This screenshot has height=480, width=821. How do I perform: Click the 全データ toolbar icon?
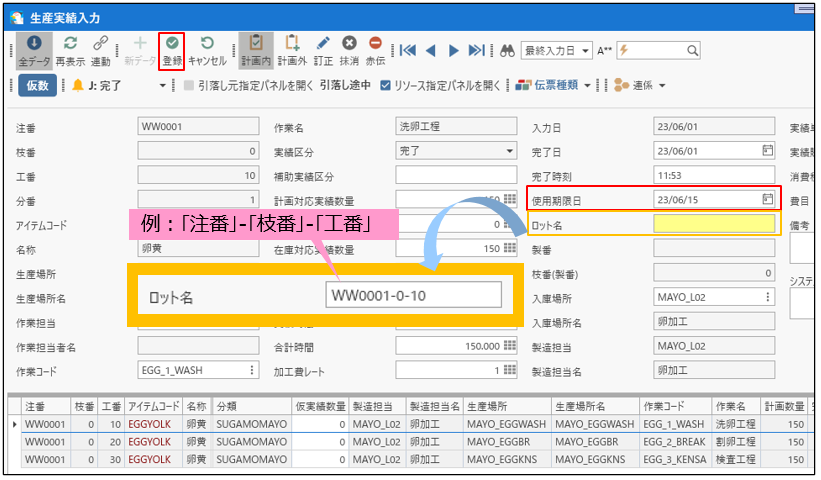pos(34,51)
